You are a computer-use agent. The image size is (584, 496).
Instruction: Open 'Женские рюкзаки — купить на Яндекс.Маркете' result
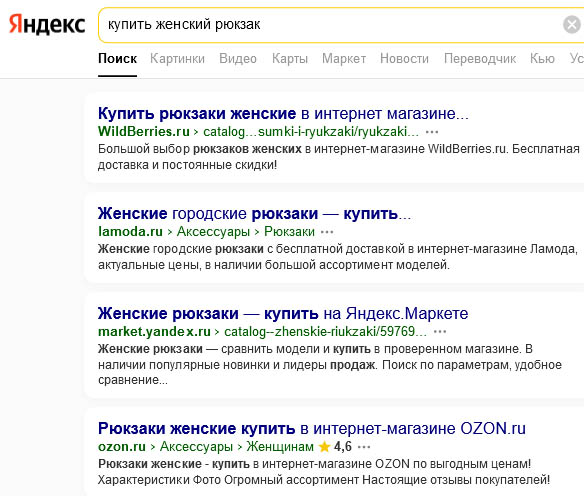283,314
